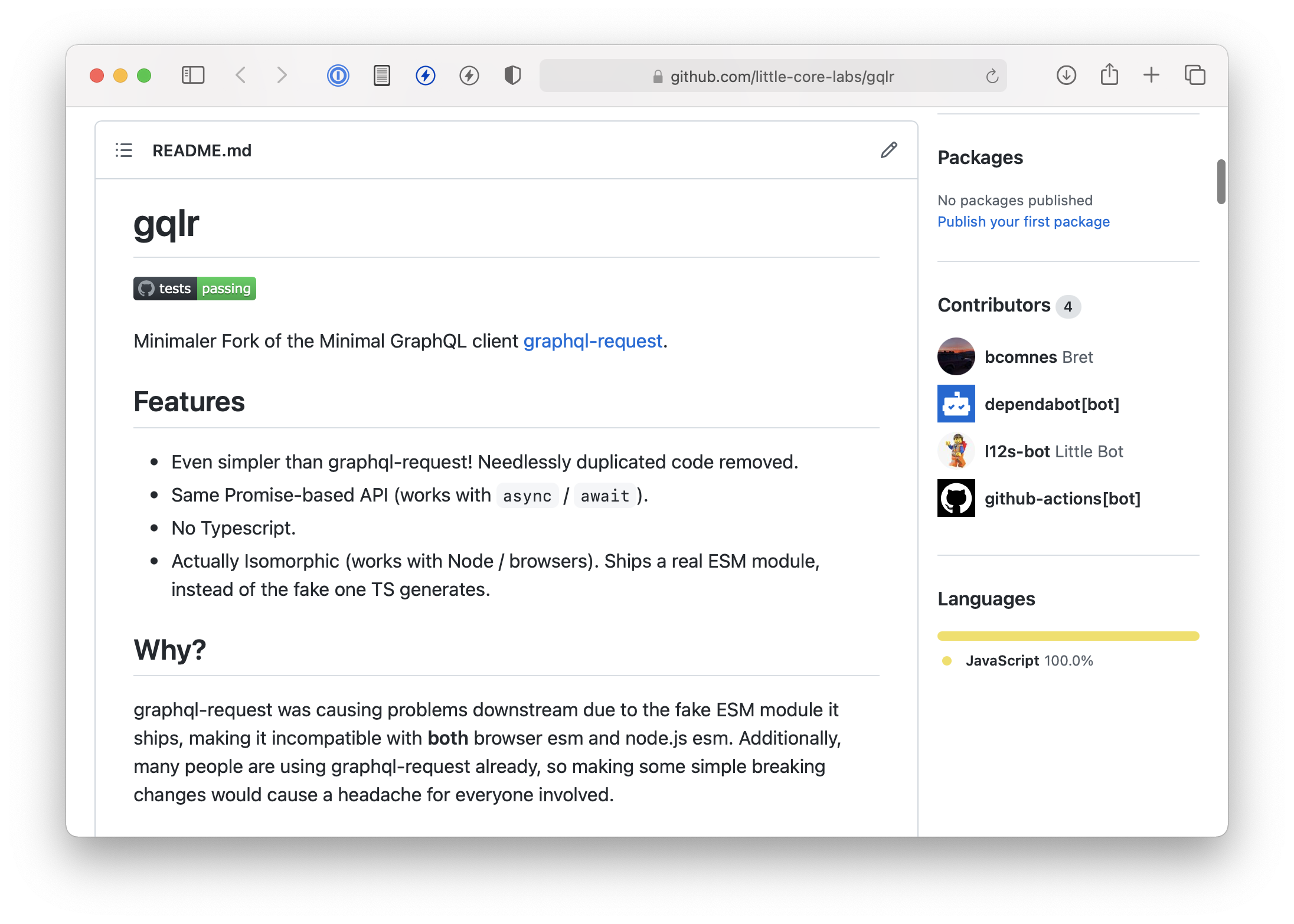Open the Contributors heading link
This screenshot has width=1294, height=924.
click(x=994, y=305)
